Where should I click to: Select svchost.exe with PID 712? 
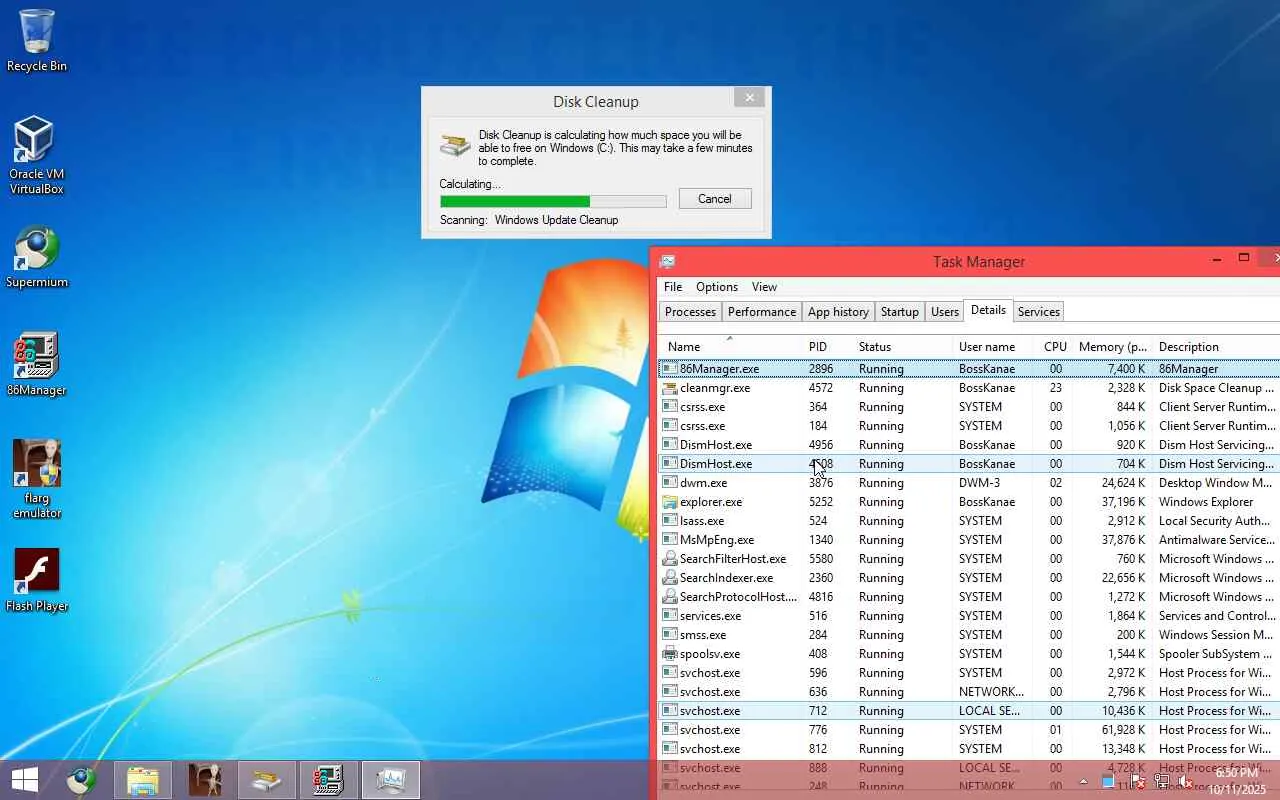pyautogui.click(x=710, y=711)
